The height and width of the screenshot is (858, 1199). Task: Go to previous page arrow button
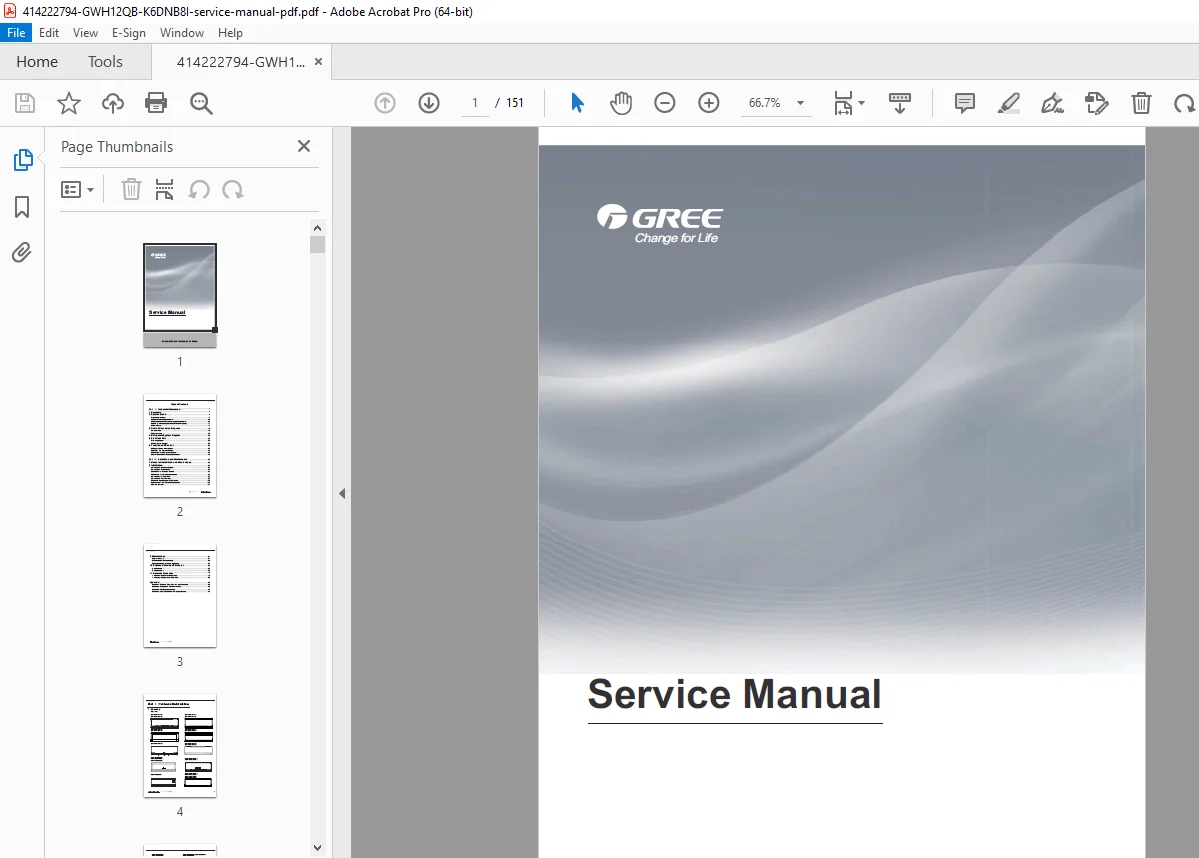tap(385, 102)
